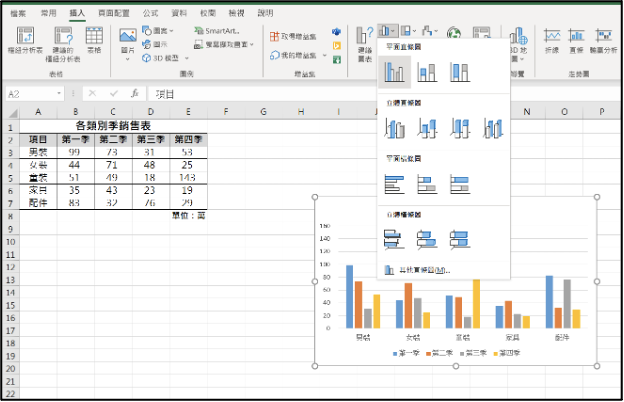Open the Hierarchy chart dropdown
Screen dimensions: 624x402
click(x=408, y=31)
